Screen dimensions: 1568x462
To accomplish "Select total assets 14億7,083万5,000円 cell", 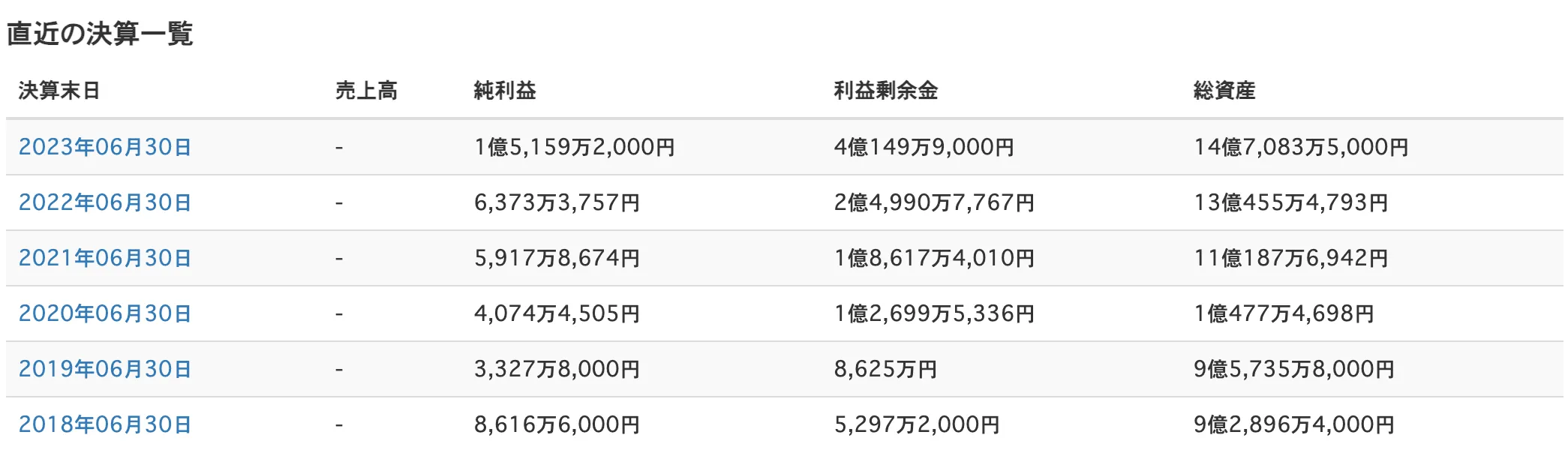I will (x=1302, y=147).
